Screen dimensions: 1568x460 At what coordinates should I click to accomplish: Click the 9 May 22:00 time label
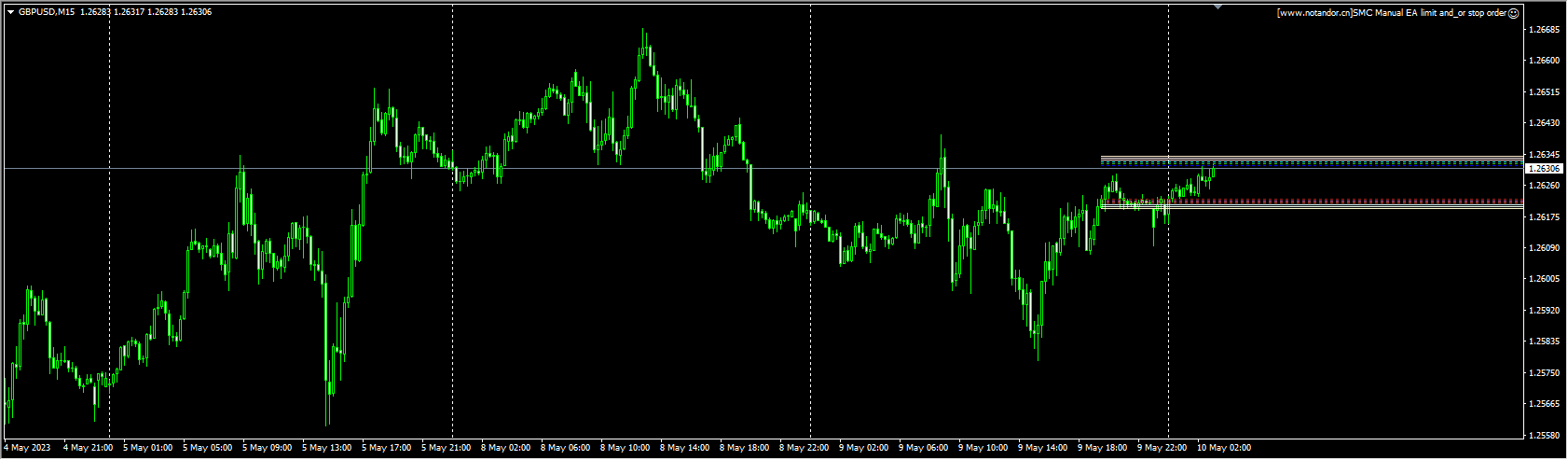tap(1162, 449)
